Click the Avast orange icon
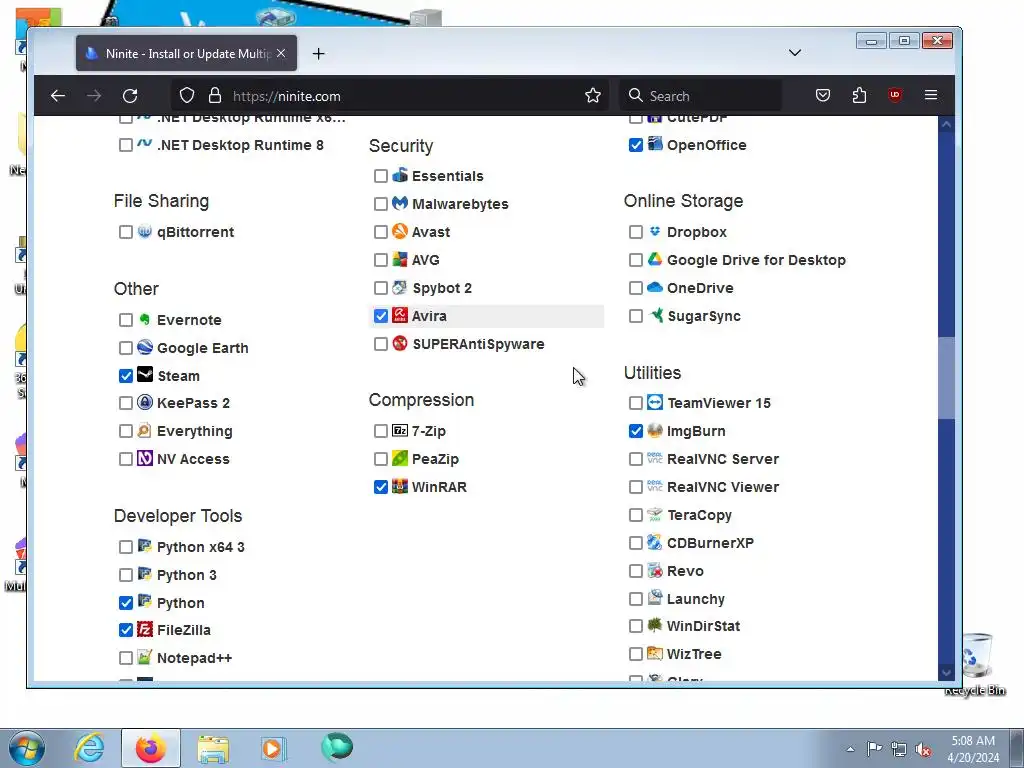Viewport: 1024px width, 768px height. tap(400, 231)
